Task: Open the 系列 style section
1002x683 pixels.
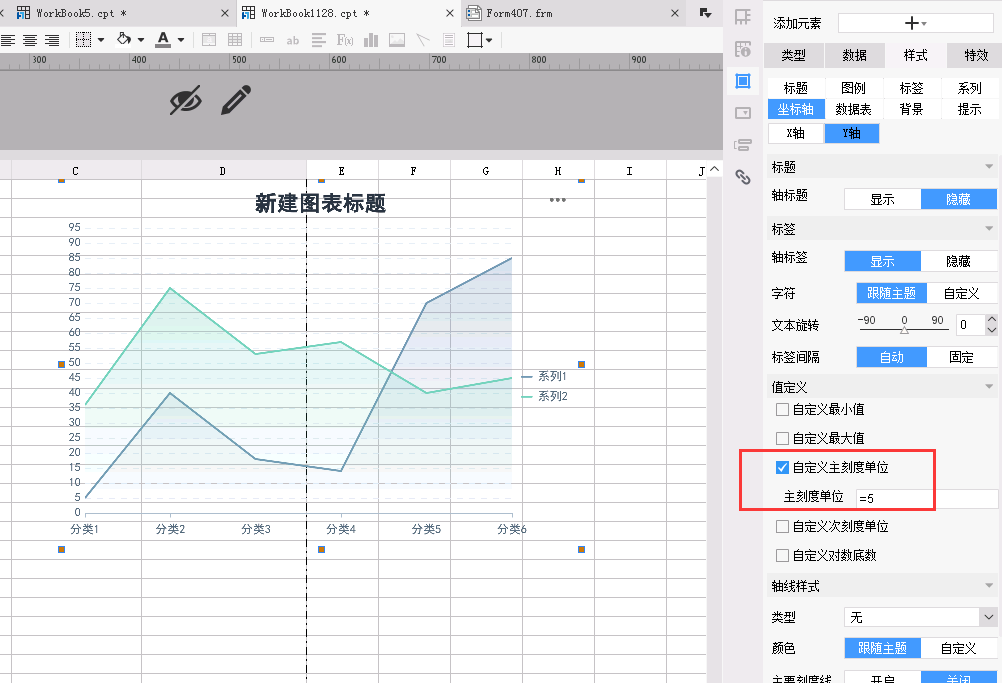Action: pos(969,88)
